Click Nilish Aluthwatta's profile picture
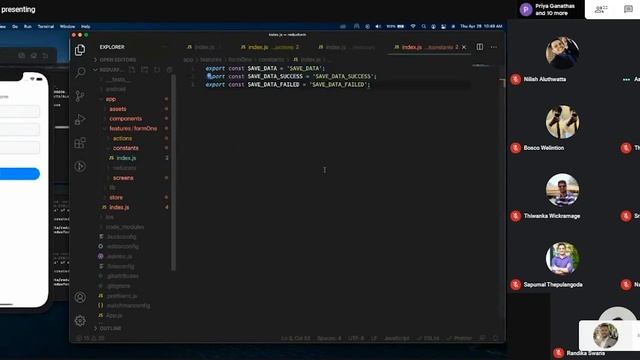Image resolution: width=640 pixels, height=360 pixels. pos(562,53)
